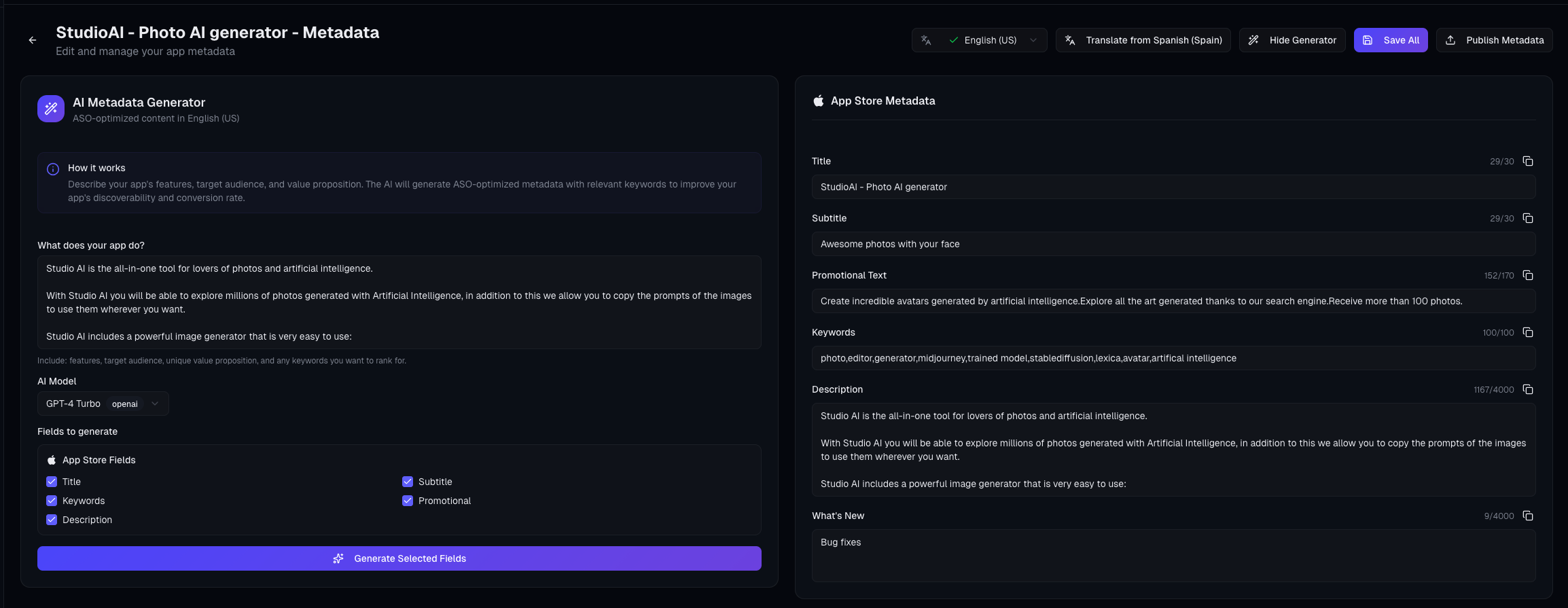Copy the Promotional Text contents

[x=1528, y=275]
